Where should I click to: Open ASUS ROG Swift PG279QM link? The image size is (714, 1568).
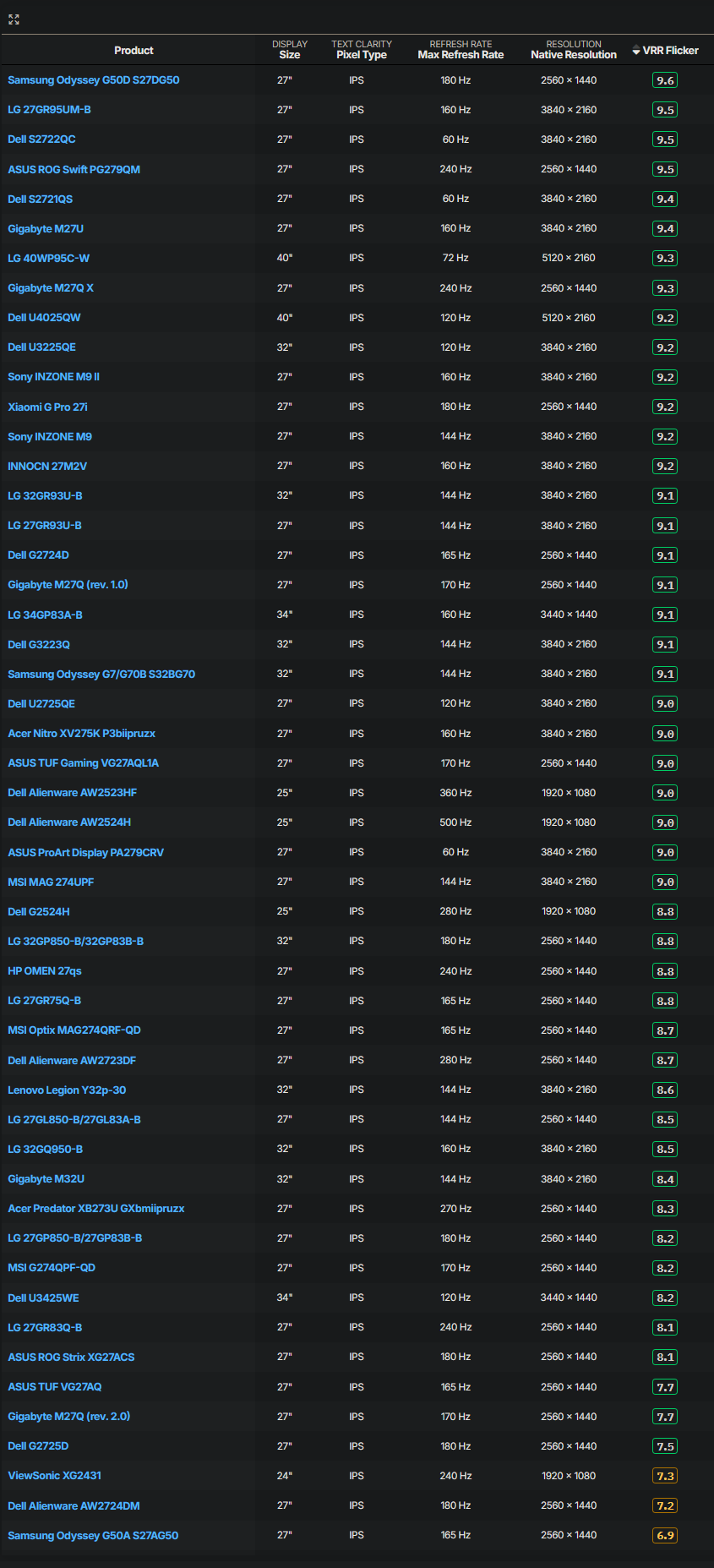coord(74,169)
